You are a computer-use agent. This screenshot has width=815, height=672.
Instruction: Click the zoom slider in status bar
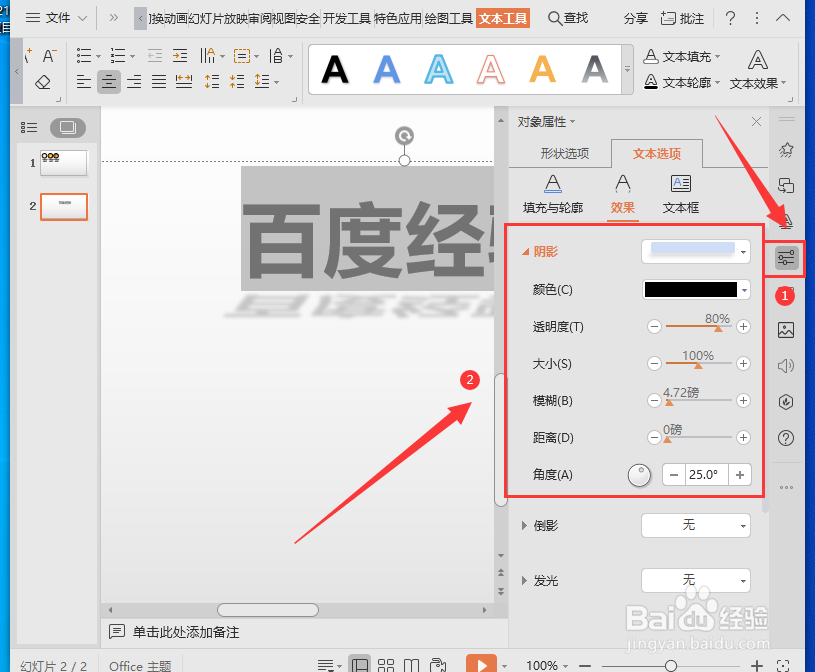coord(671,665)
